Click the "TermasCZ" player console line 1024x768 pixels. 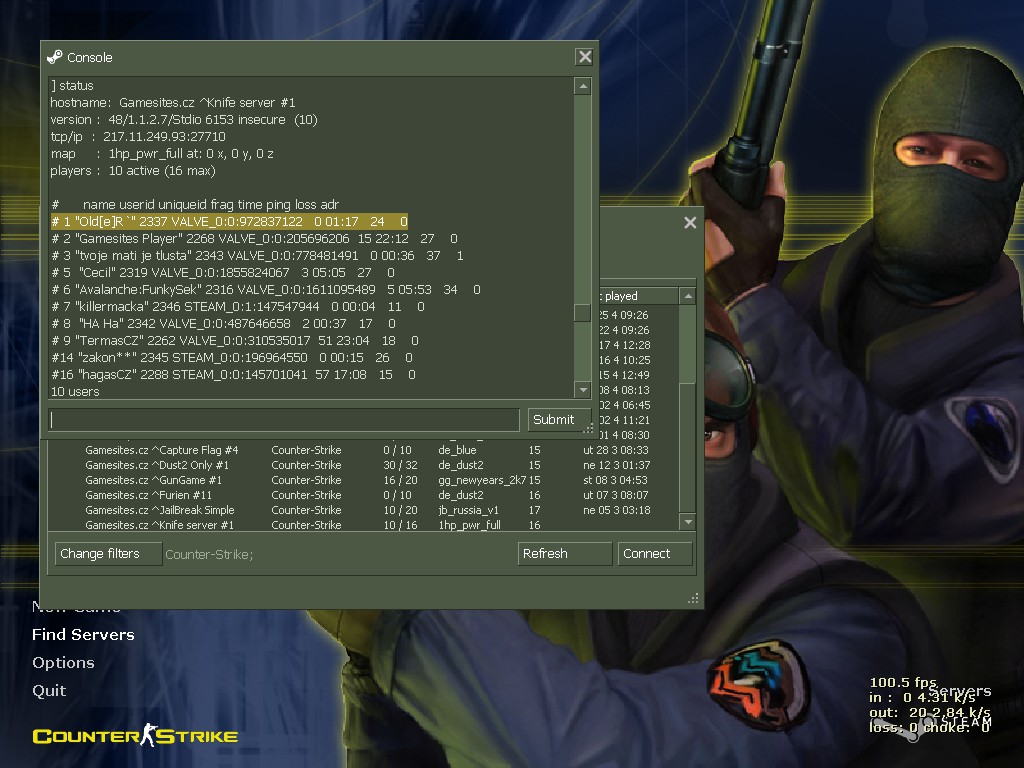(x=235, y=340)
